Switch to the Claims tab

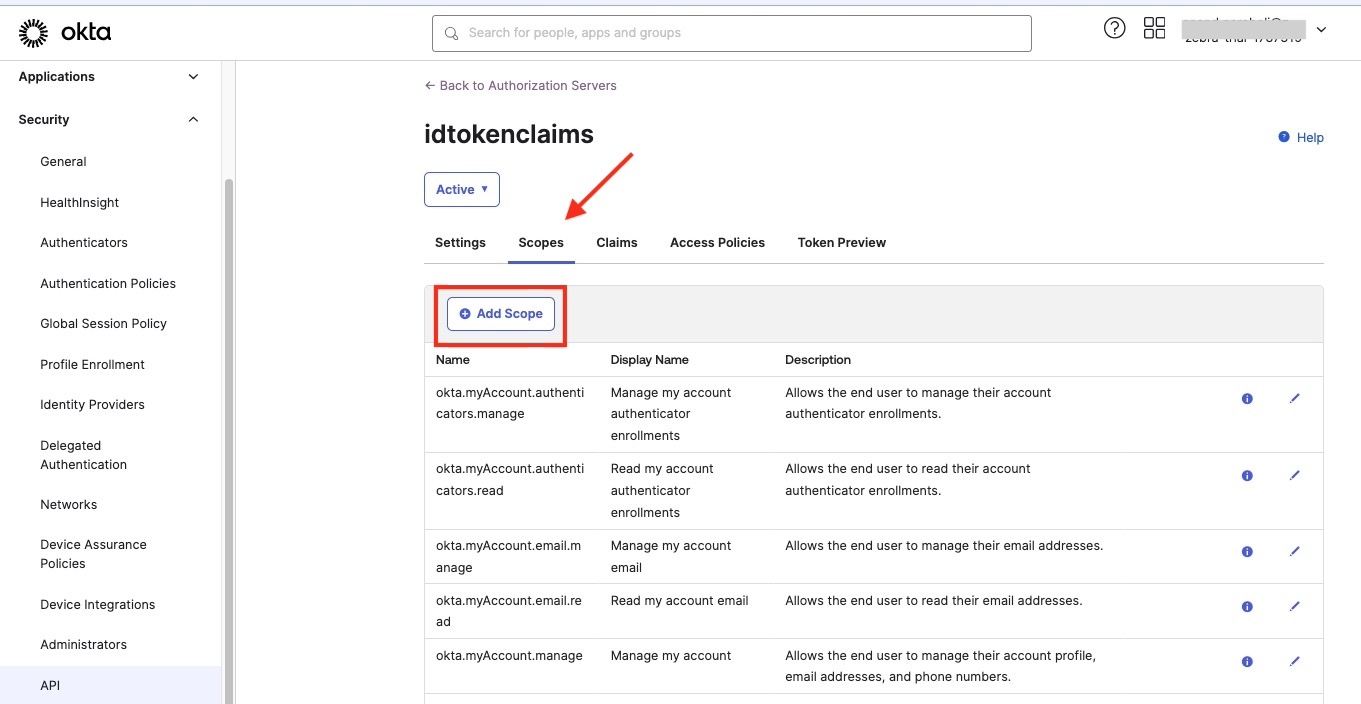click(616, 242)
